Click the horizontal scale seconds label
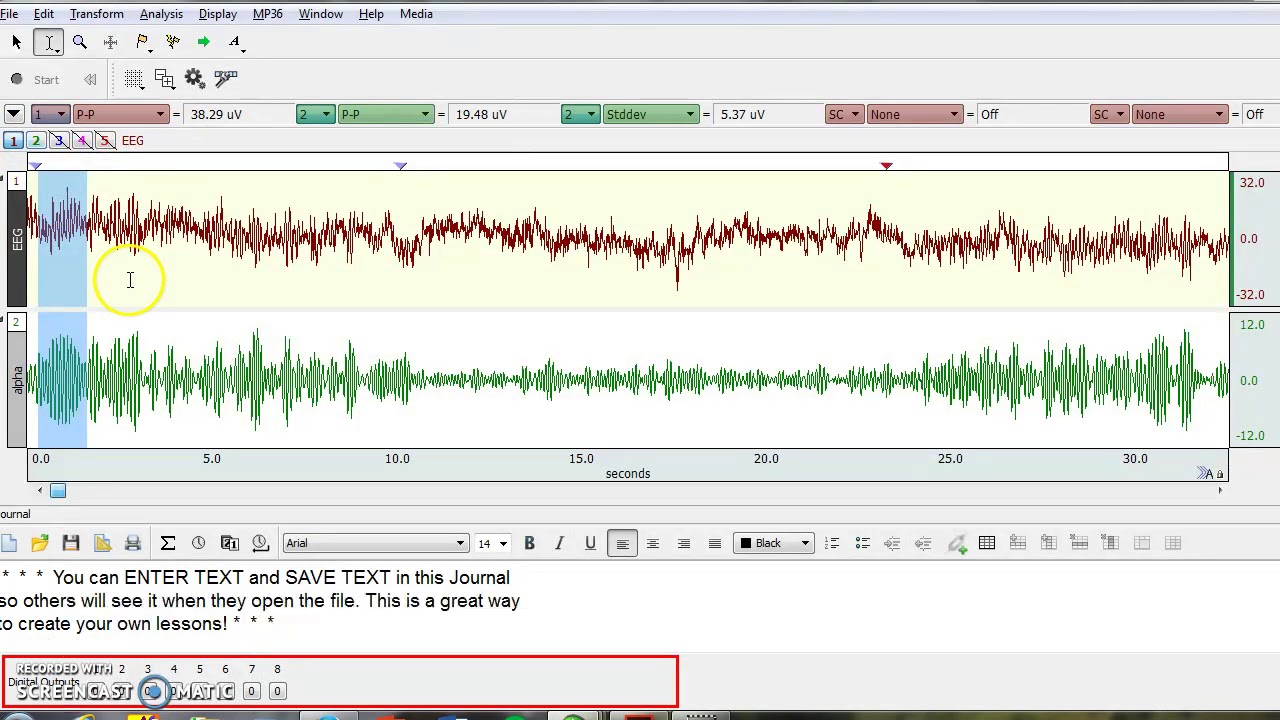 pos(628,474)
